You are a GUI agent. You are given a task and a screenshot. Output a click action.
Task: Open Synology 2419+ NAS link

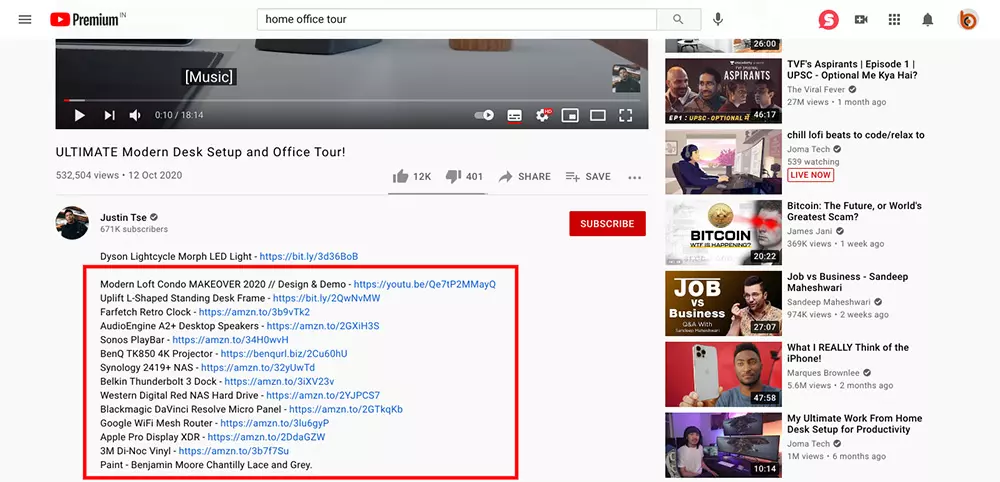258,368
